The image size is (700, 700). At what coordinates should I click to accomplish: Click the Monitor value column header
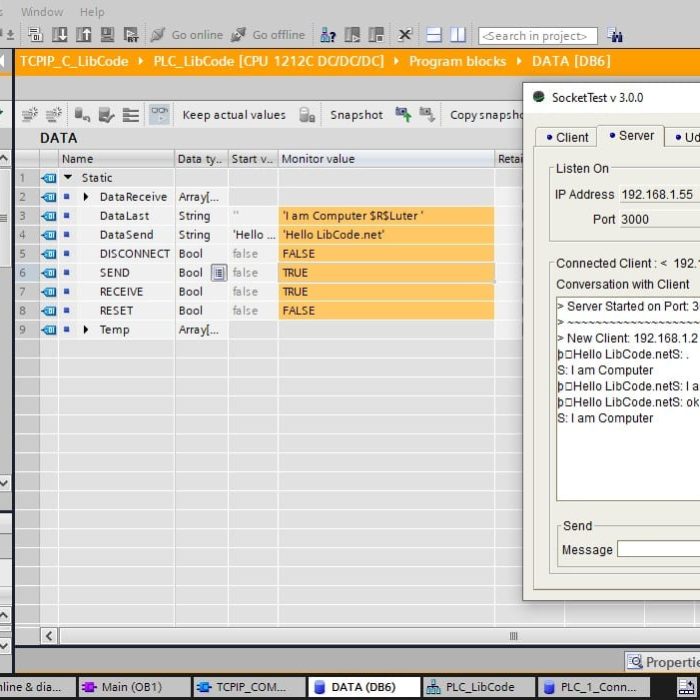click(386, 159)
